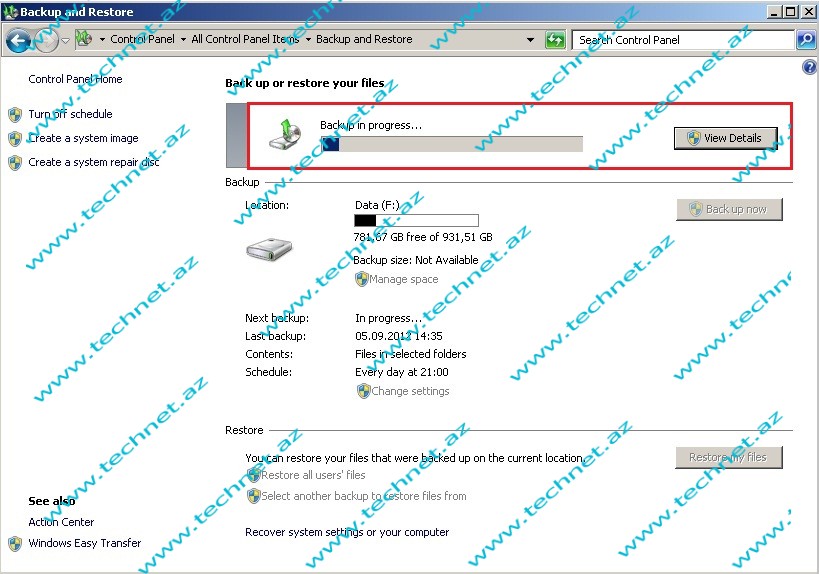
Task: Expand the Control Panel breadcrumb arrow
Action: tap(183, 40)
